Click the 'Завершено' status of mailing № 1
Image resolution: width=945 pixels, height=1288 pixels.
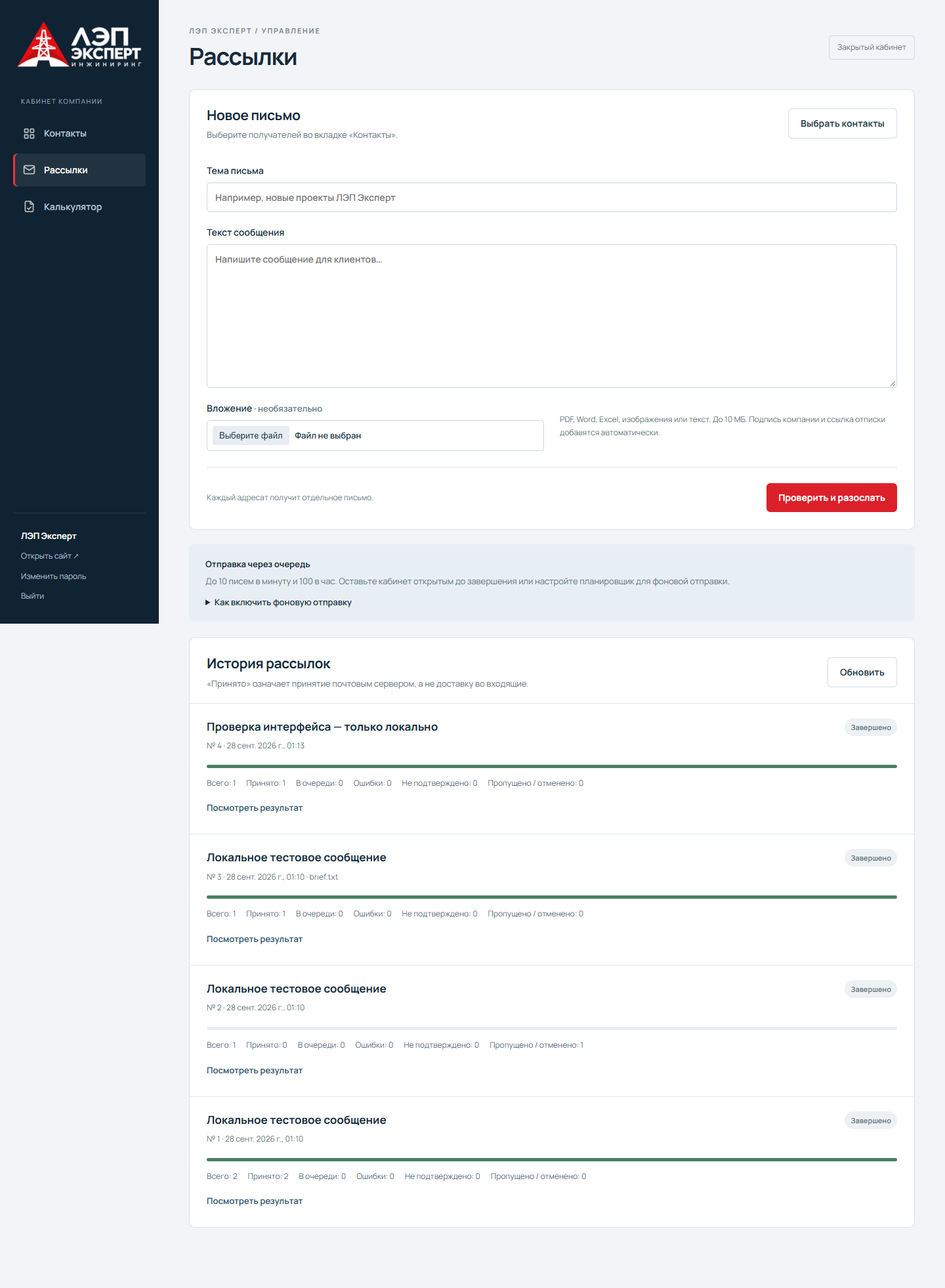(x=871, y=1121)
